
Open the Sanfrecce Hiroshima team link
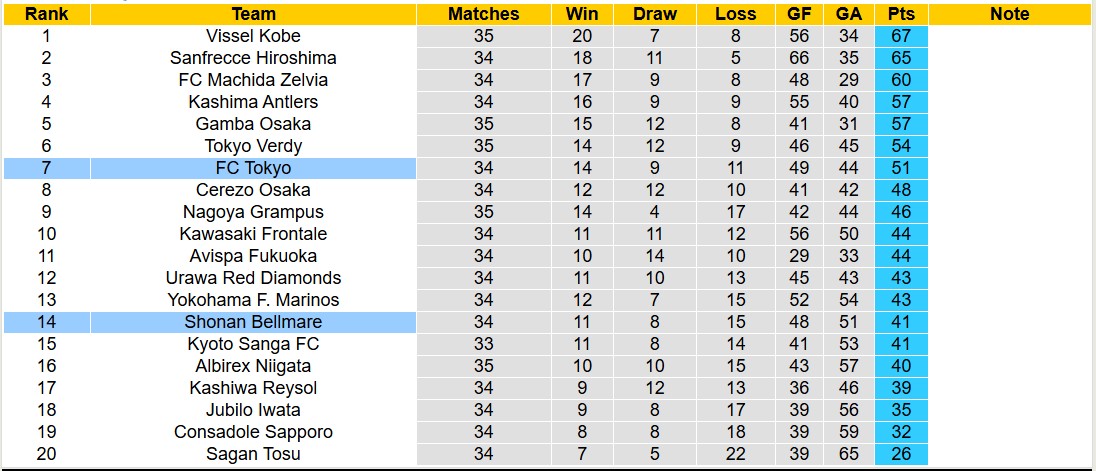point(253,58)
